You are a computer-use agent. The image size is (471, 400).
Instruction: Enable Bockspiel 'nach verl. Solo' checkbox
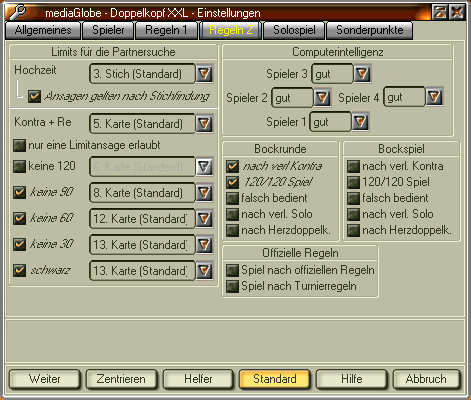coord(353,214)
